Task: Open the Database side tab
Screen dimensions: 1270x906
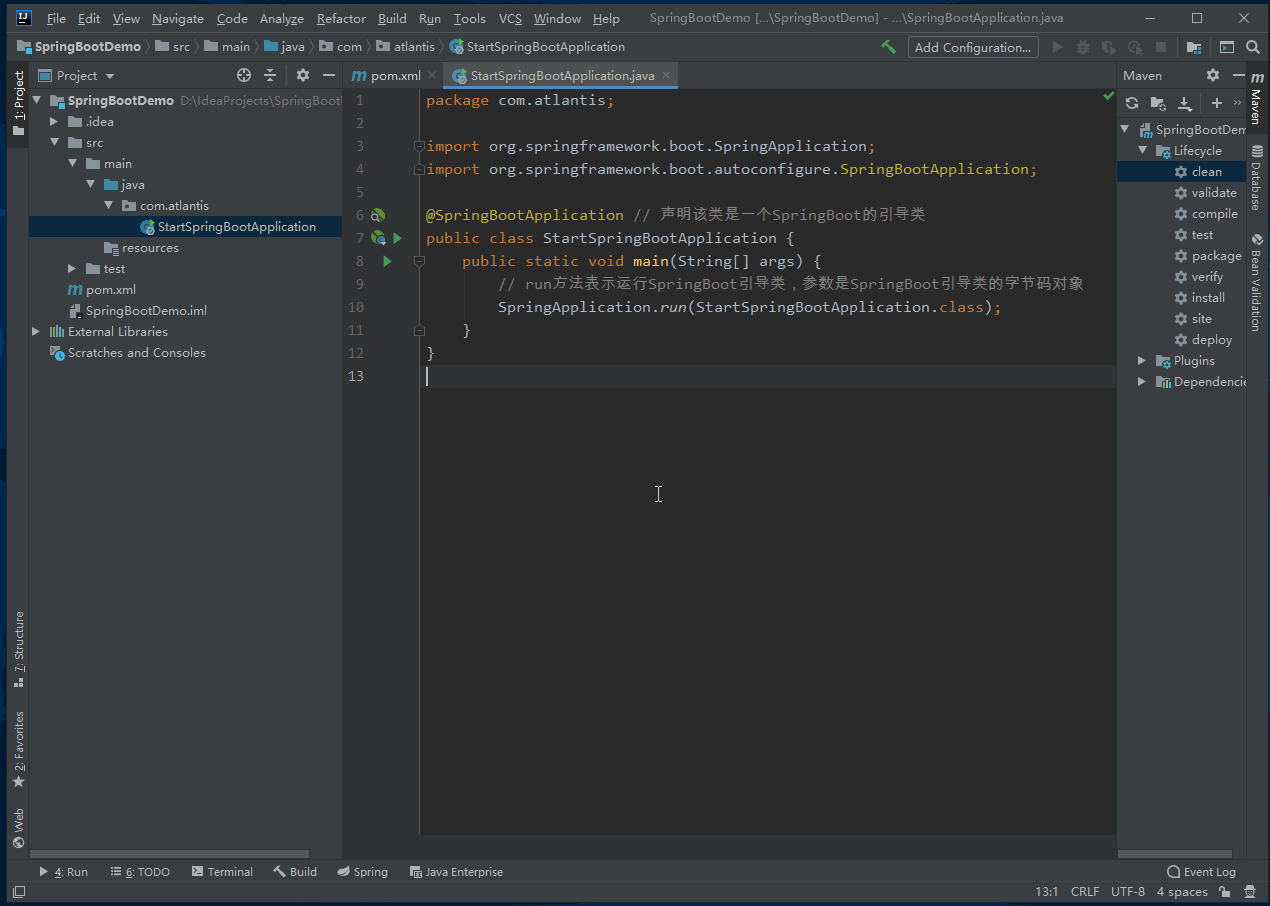Action: (x=1257, y=178)
